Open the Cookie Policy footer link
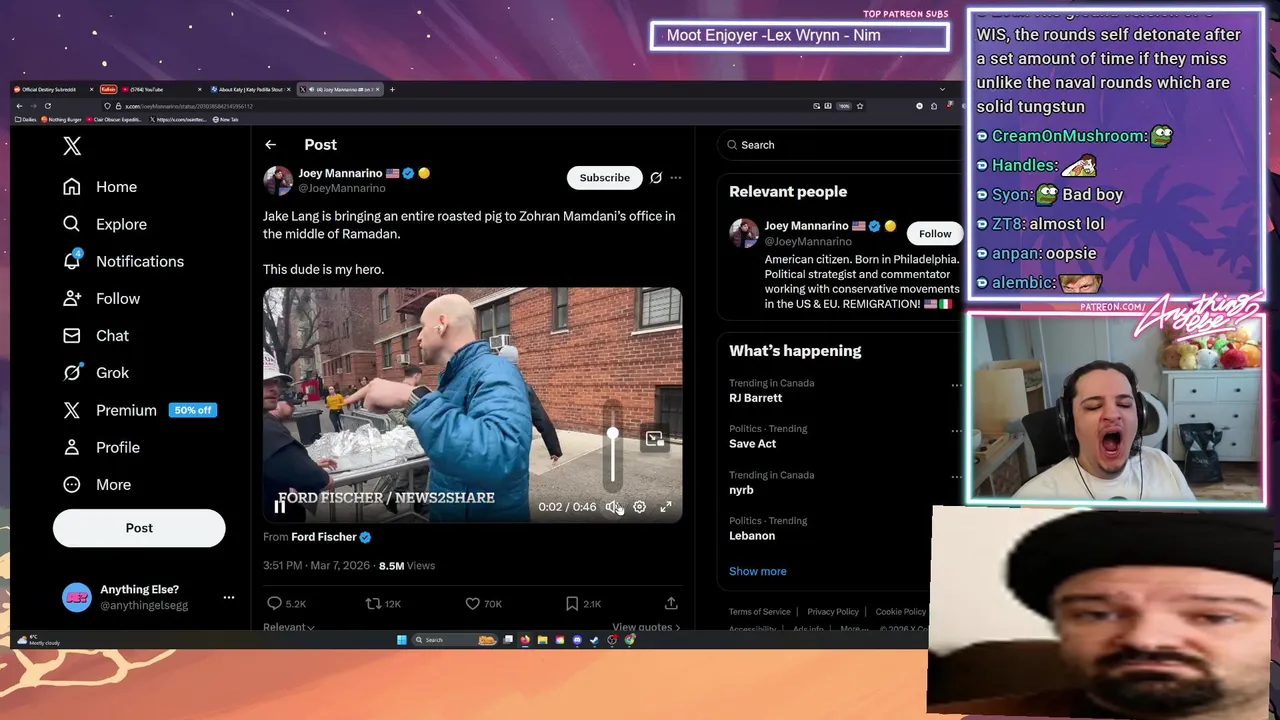 click(901, 612)
